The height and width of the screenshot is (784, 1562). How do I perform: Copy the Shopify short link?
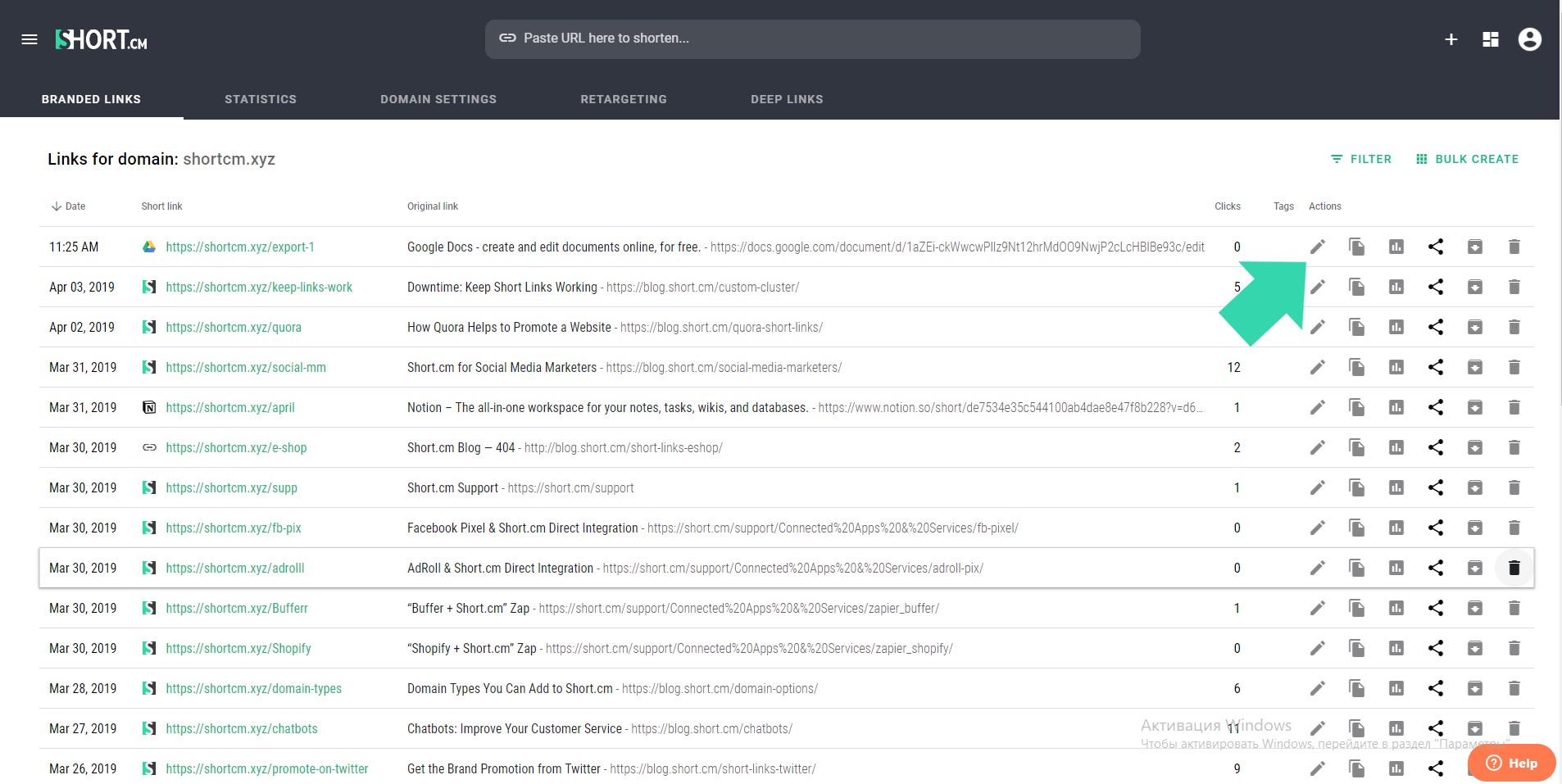tap(1356, 648)
